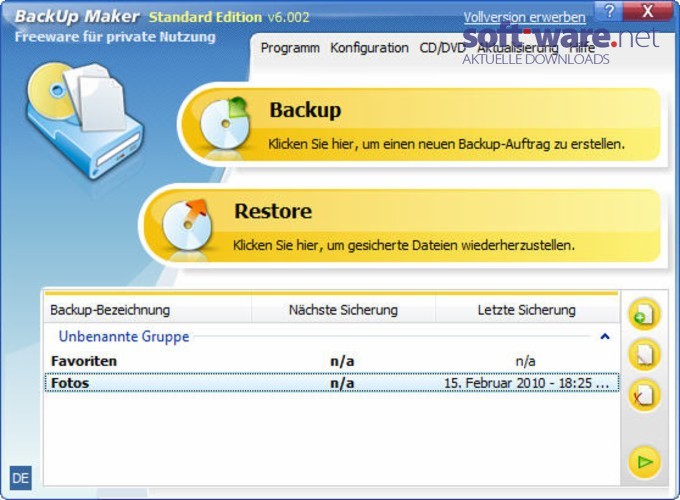Screen dimensions: 680x500
Task: Click the n/a last backup cell for Favoriten
Action: [525, 361]
